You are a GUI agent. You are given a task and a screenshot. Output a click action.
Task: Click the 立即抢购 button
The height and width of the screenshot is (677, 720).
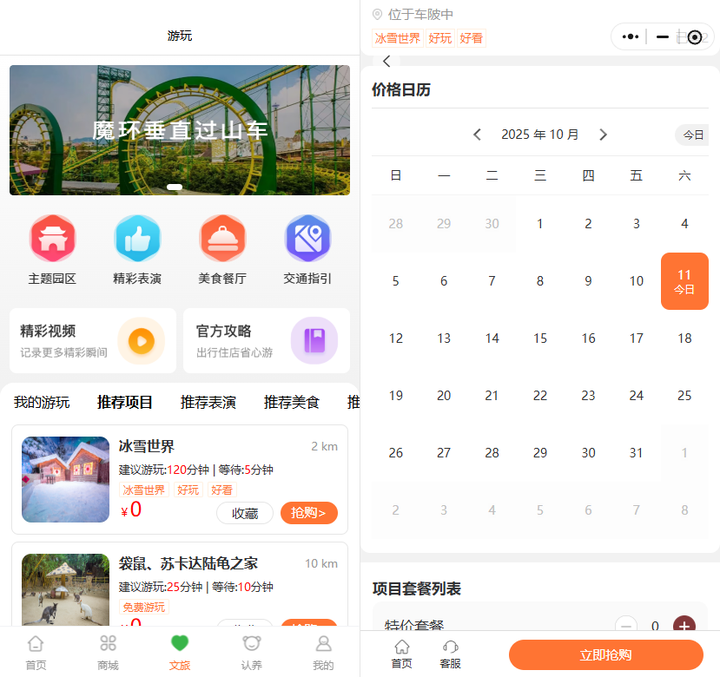tap(606, 655)
